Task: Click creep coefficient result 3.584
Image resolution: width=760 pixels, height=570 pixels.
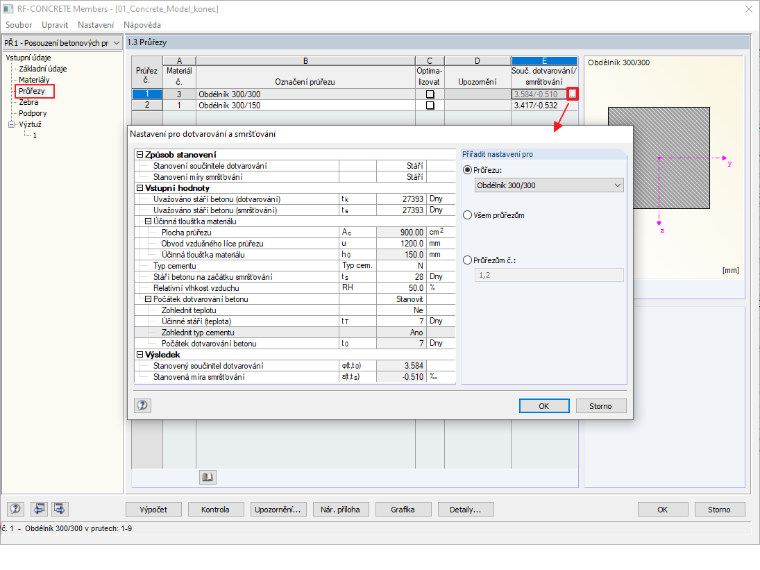Action: pyautogui.click(x=401, y=366)
